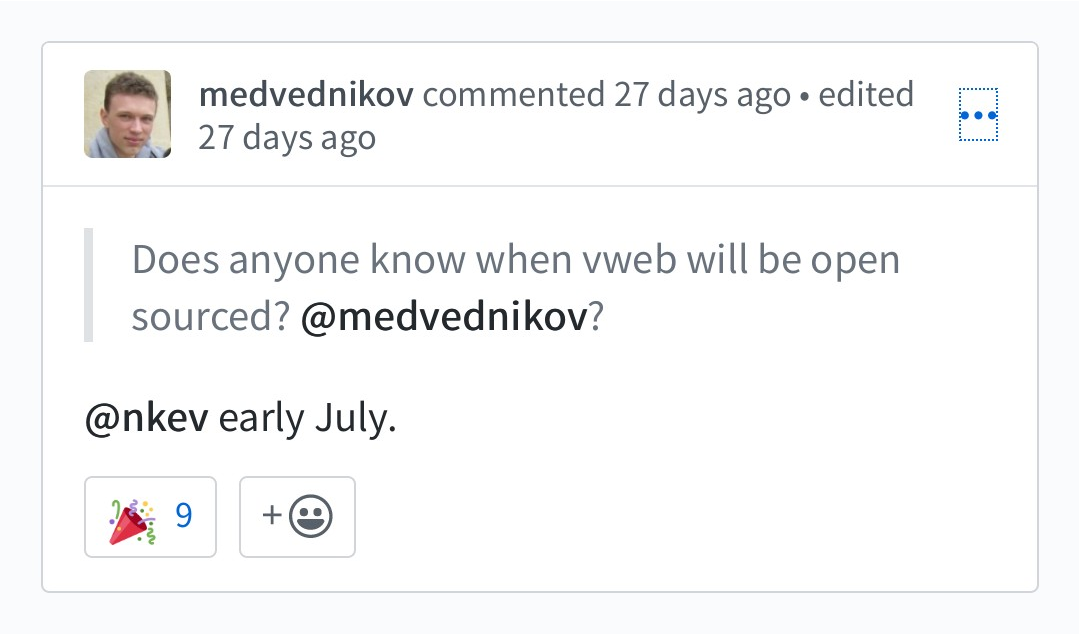
Task: Open the @medvednikov mention in the quote
Action: click(443, 318)
